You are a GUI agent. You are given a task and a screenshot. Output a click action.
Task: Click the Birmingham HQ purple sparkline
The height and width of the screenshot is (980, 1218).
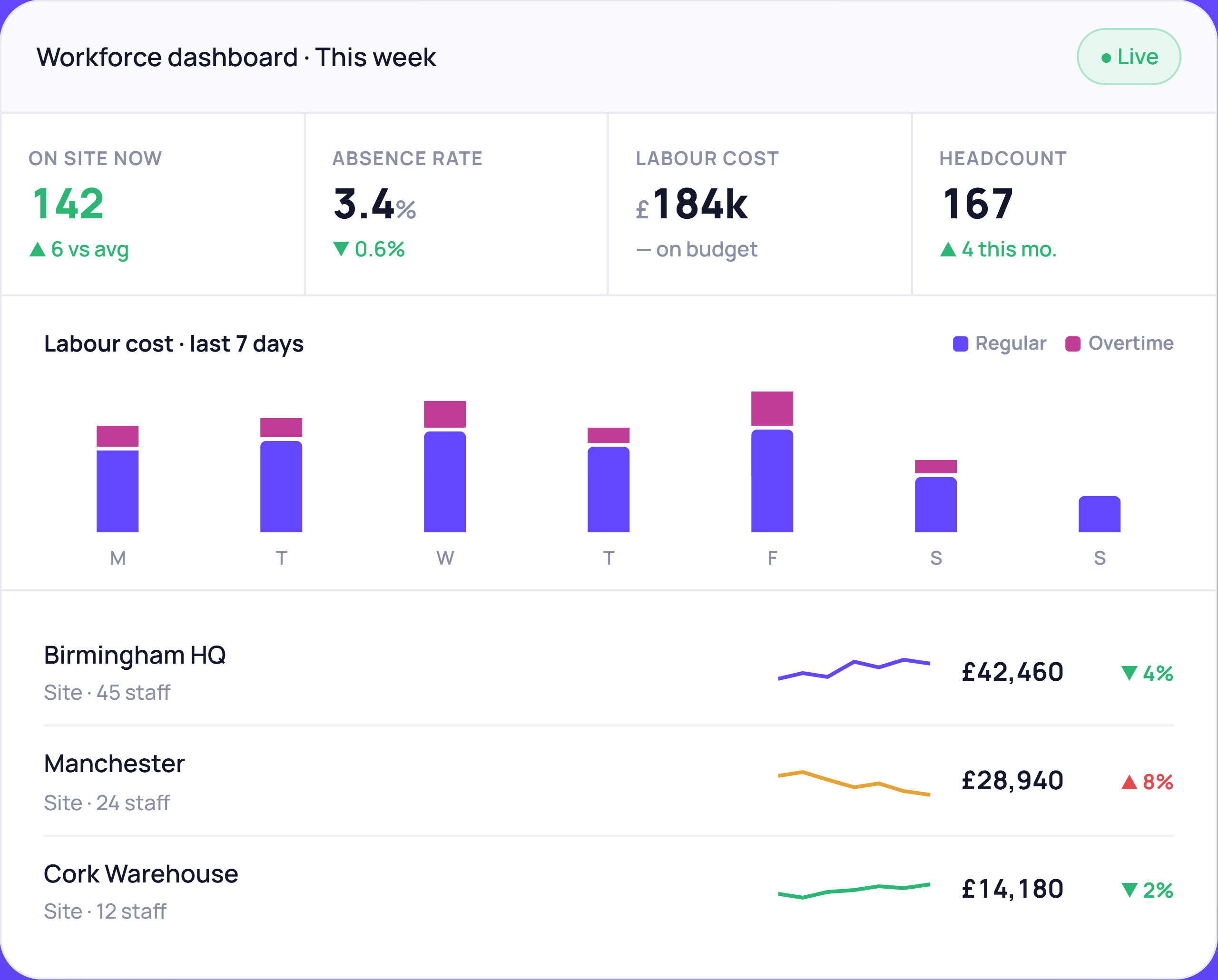[x=854, y=669]
